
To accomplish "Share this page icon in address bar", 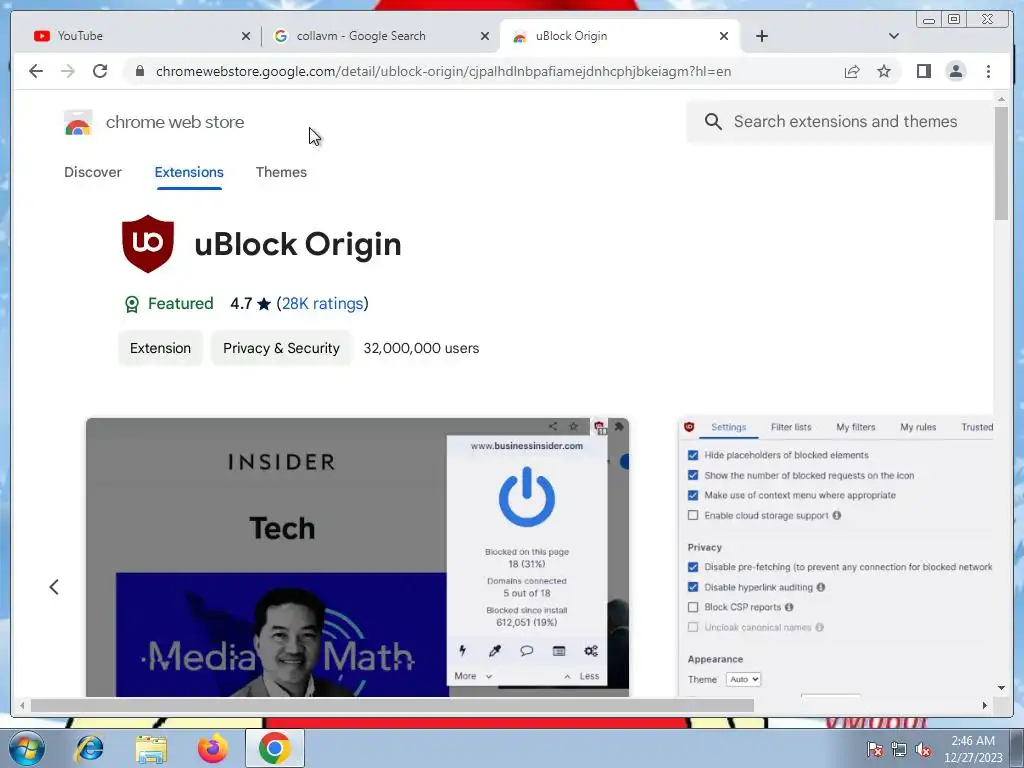I will click(x=852, y=71).
